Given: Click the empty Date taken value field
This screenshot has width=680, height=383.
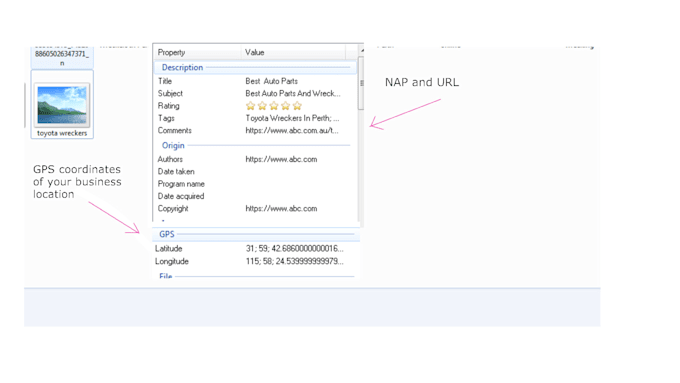Looking at the screenshot, I should pos(299,172).
